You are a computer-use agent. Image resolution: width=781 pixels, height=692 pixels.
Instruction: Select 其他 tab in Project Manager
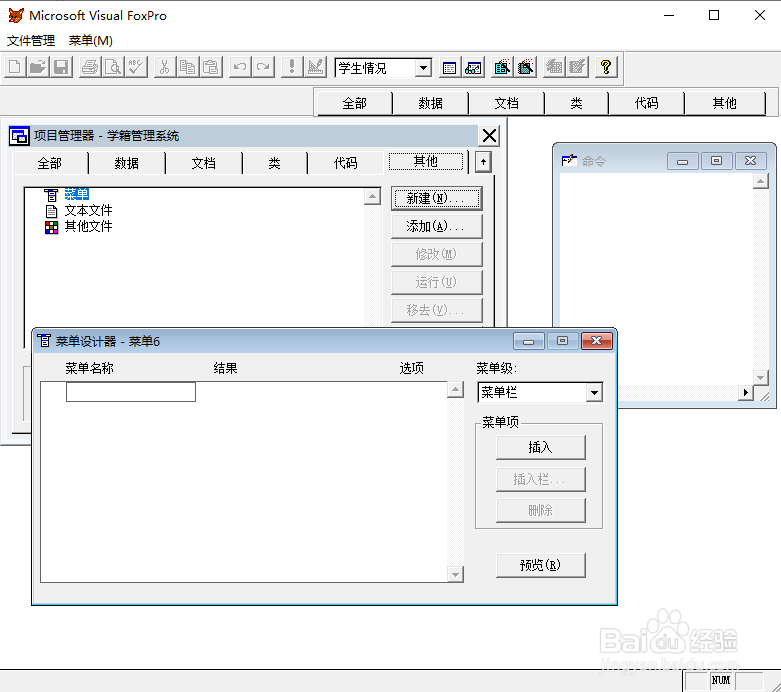click(426, 161)
